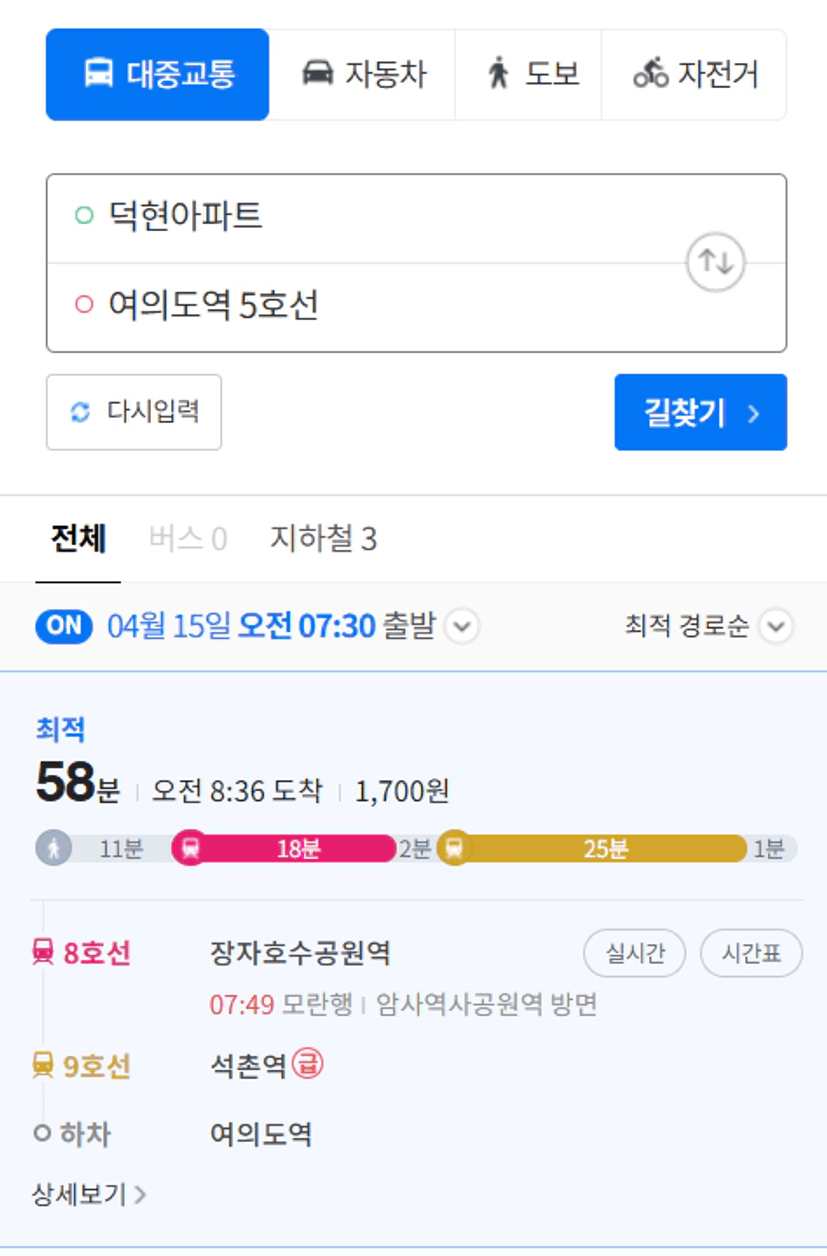Click the gold Line 9 subway icon in route bar

[454, 848]
